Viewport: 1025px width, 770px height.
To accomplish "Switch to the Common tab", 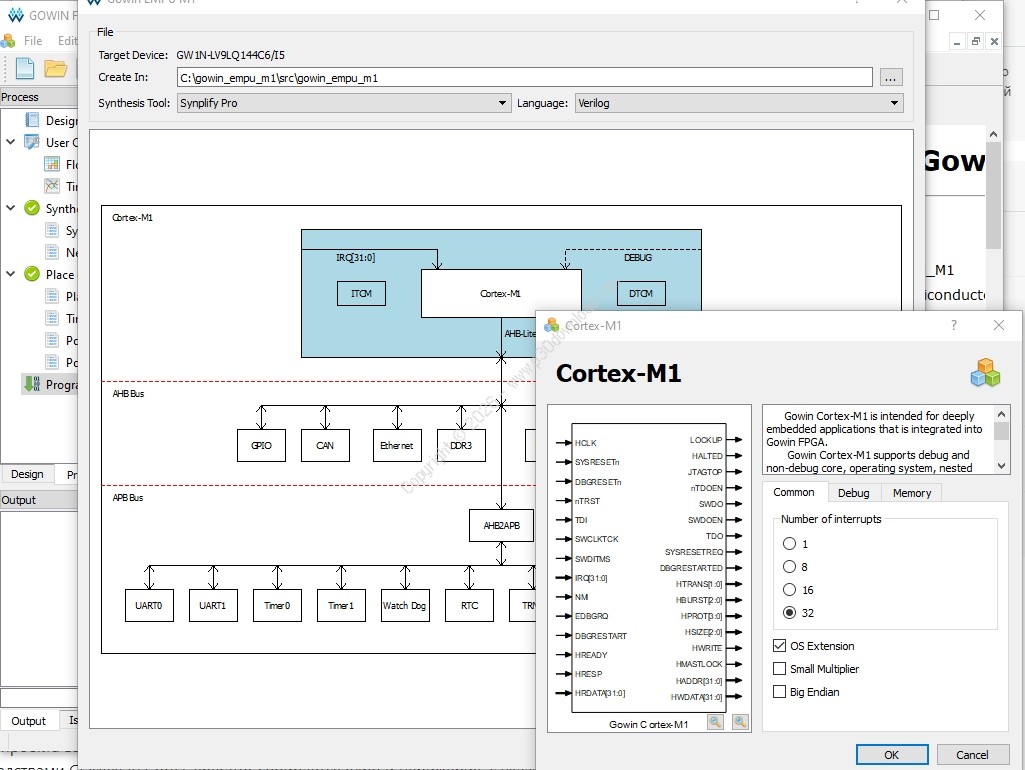I will point(794,492).
